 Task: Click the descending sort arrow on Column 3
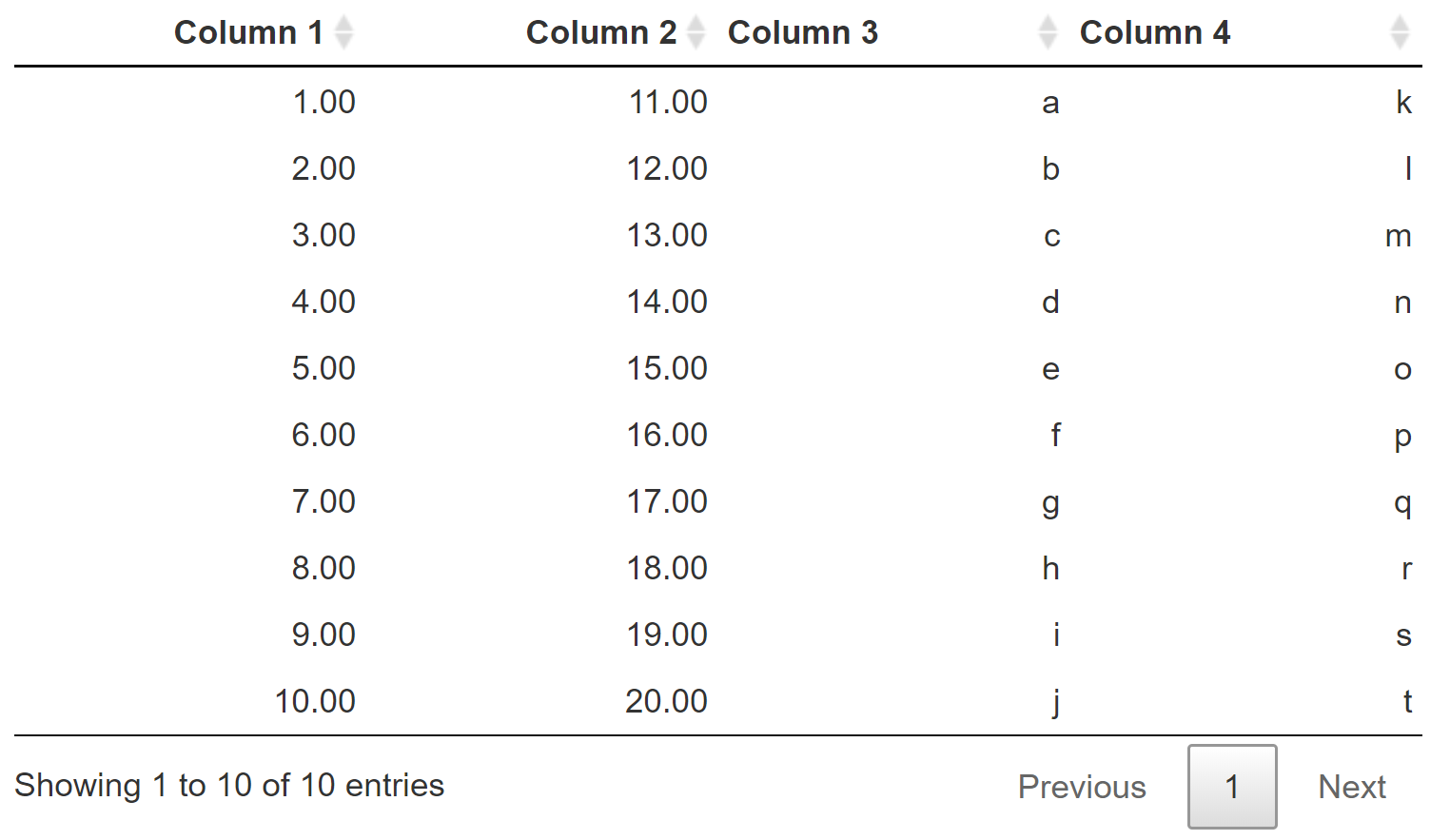(x=1047, y=39)
